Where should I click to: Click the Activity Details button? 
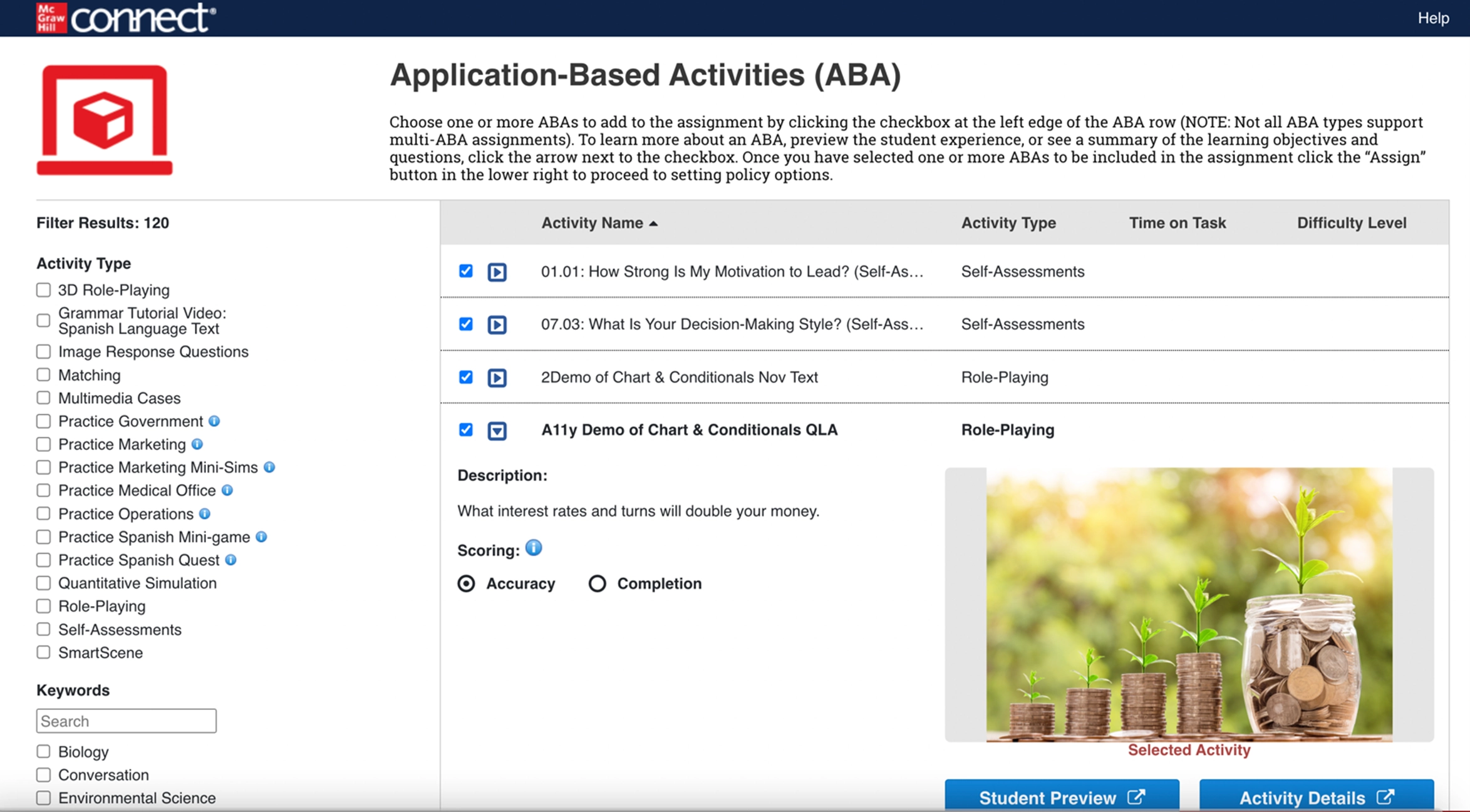coord(1317,796)
